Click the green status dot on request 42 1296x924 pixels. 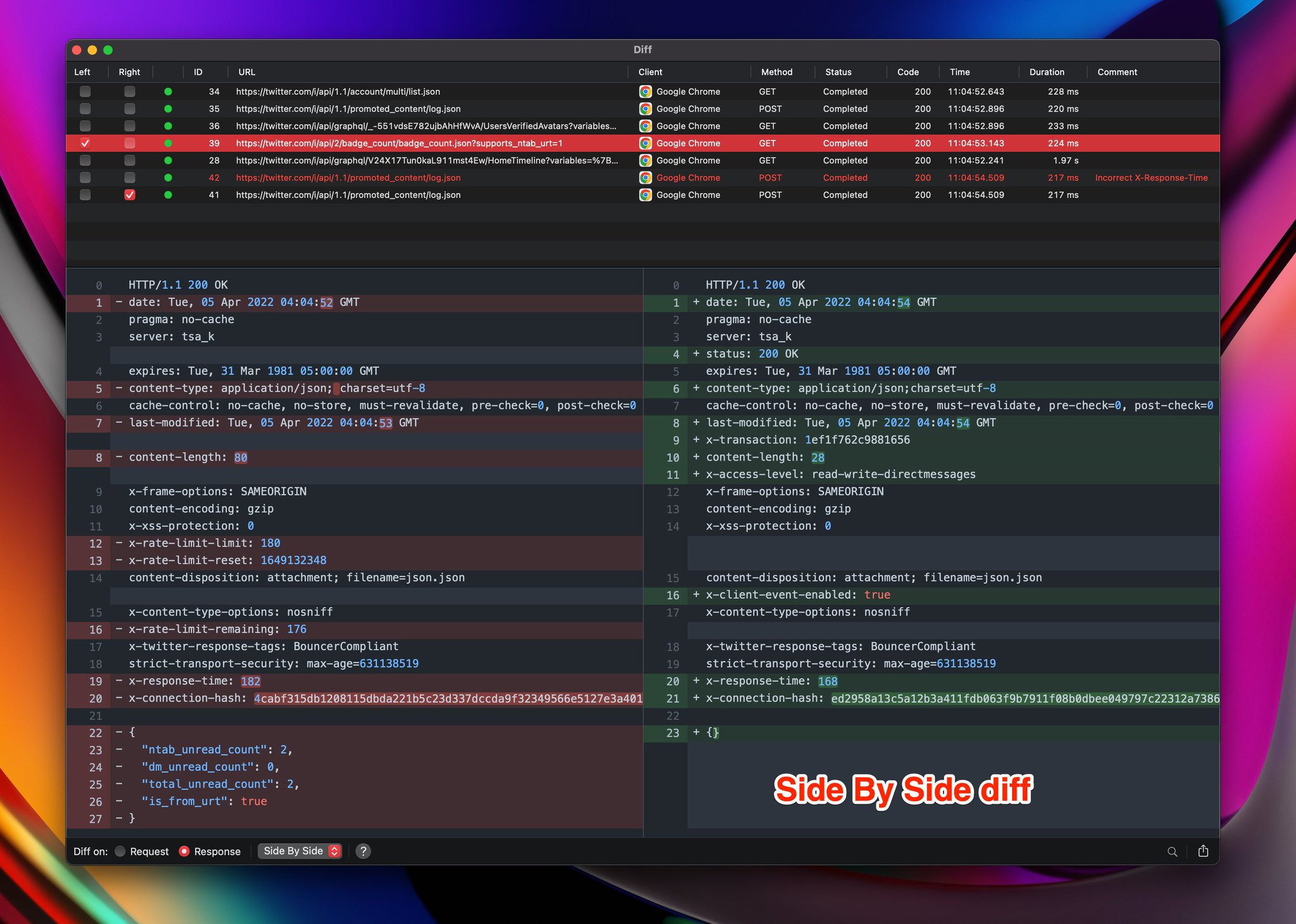[170, 178]
